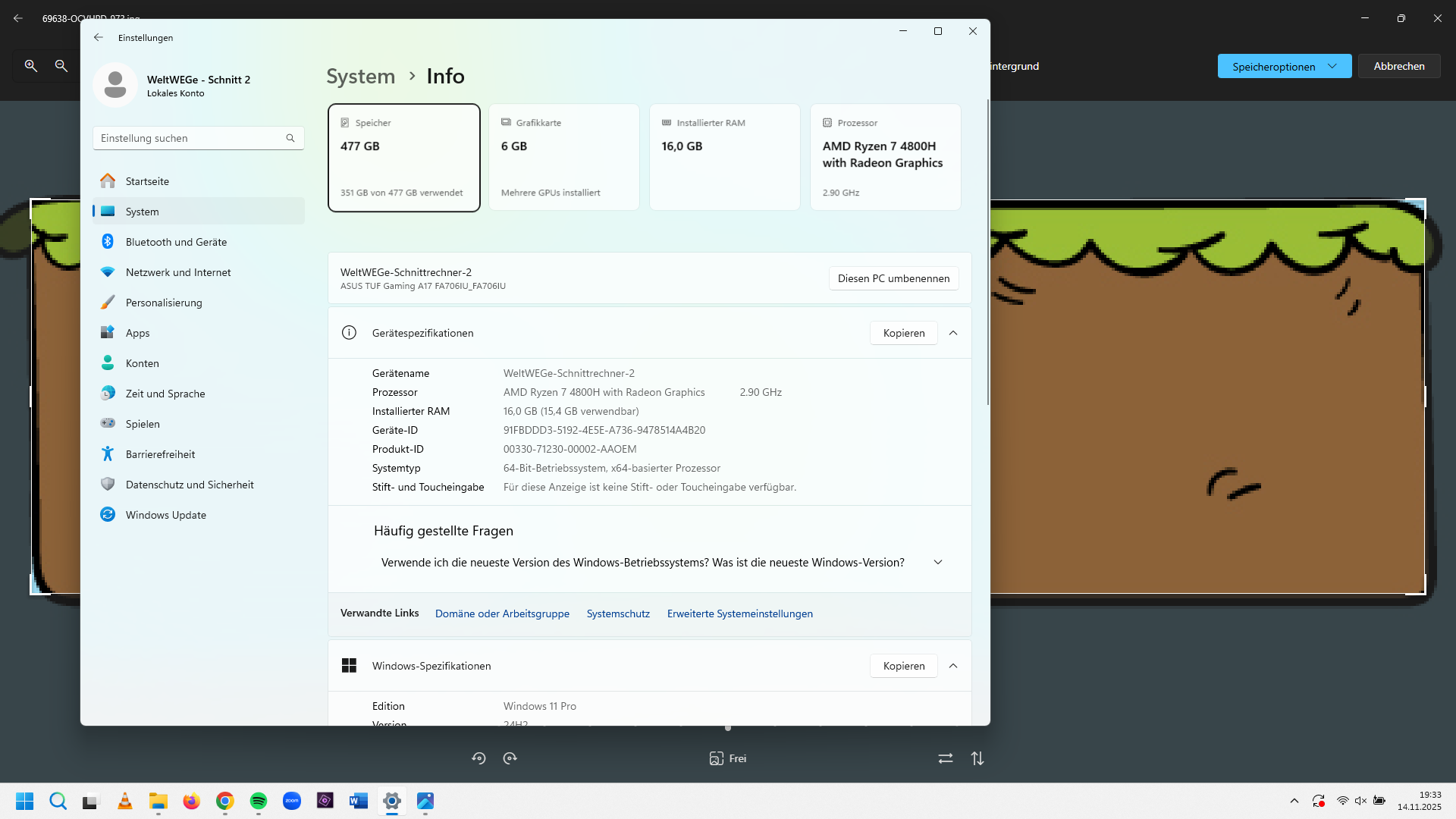
Task: Select Datenschutz und Sicherheit in sidebar
Action: pos(190,485)
